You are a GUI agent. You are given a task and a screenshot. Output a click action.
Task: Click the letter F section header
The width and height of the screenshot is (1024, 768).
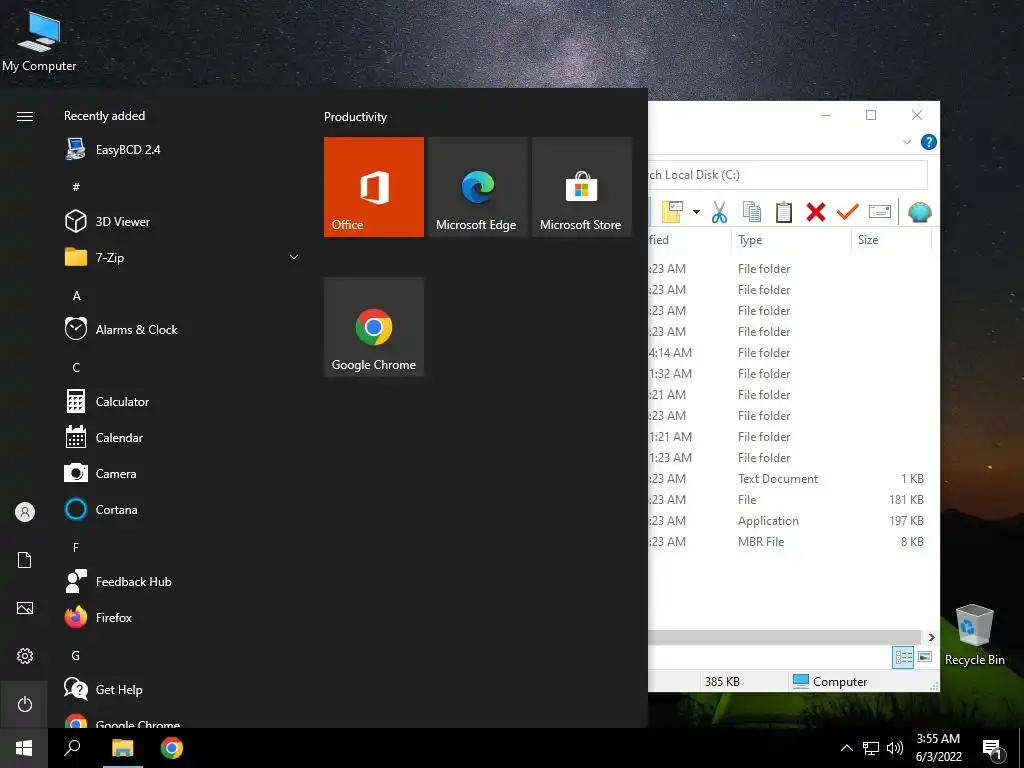[x=76, y=547]
